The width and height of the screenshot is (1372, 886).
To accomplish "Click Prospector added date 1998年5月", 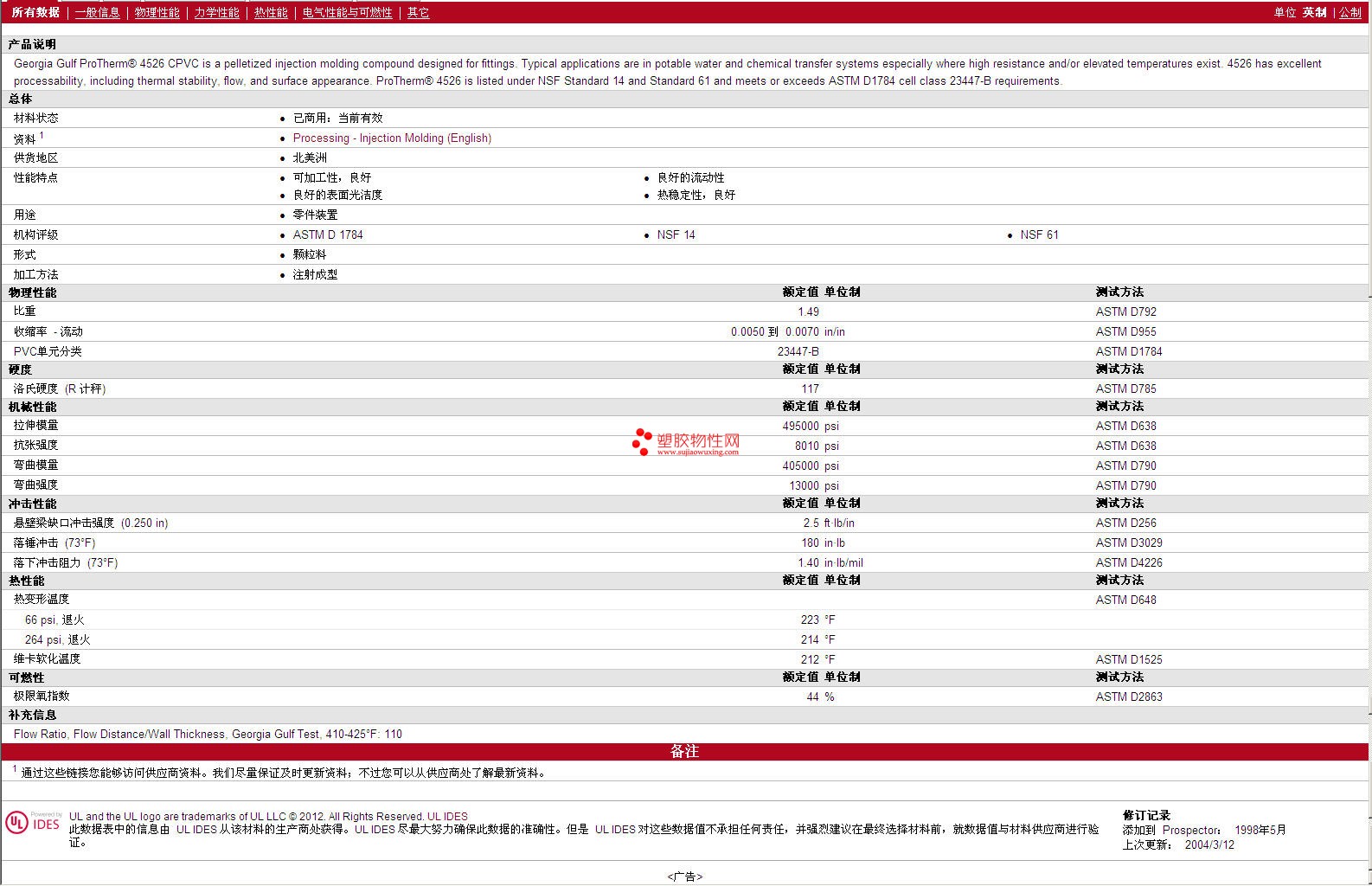I will coord(1260,830).
